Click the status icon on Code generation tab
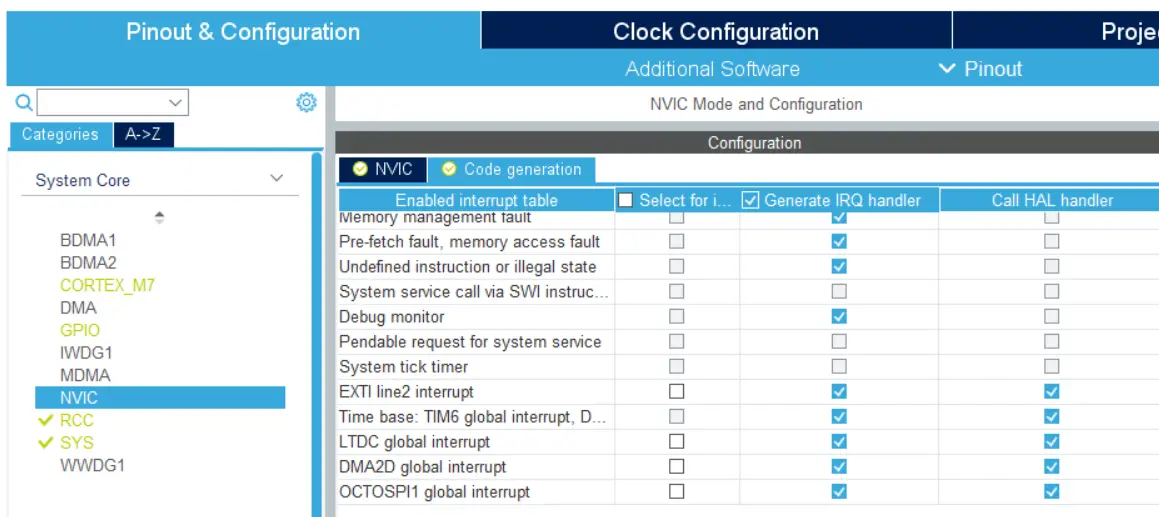The width and height of the screenshot is (1159, 517). point(449,170)
